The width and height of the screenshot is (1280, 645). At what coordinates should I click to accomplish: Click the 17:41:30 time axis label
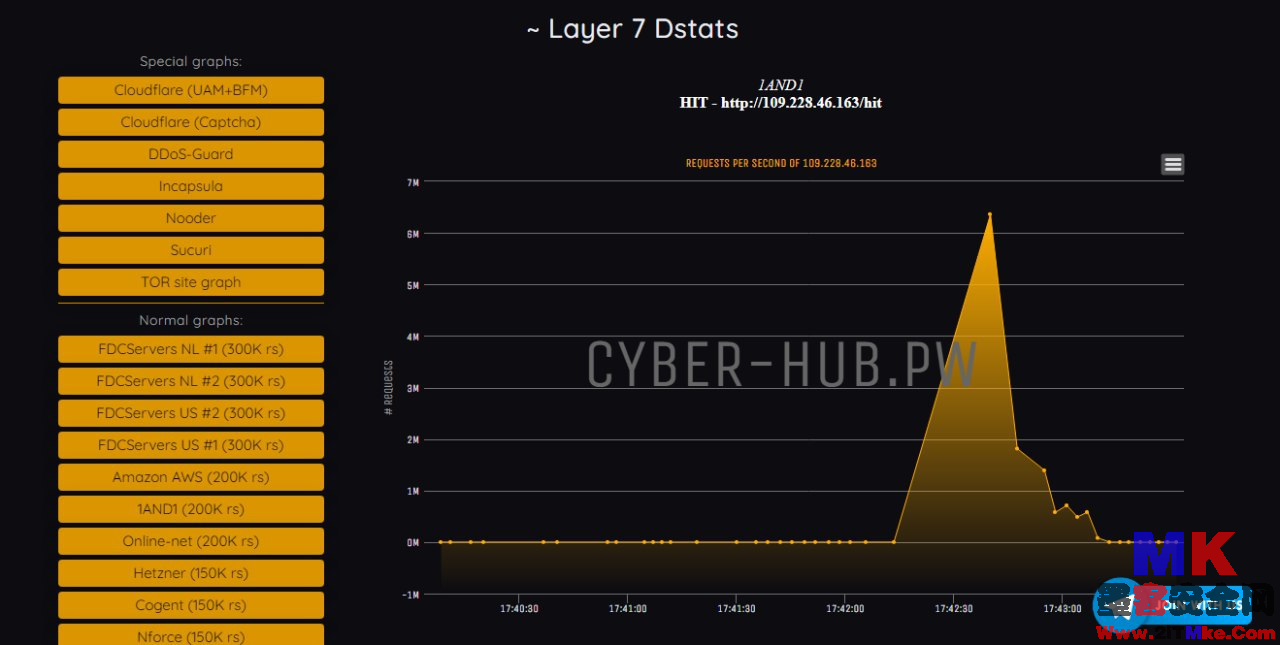737,608
